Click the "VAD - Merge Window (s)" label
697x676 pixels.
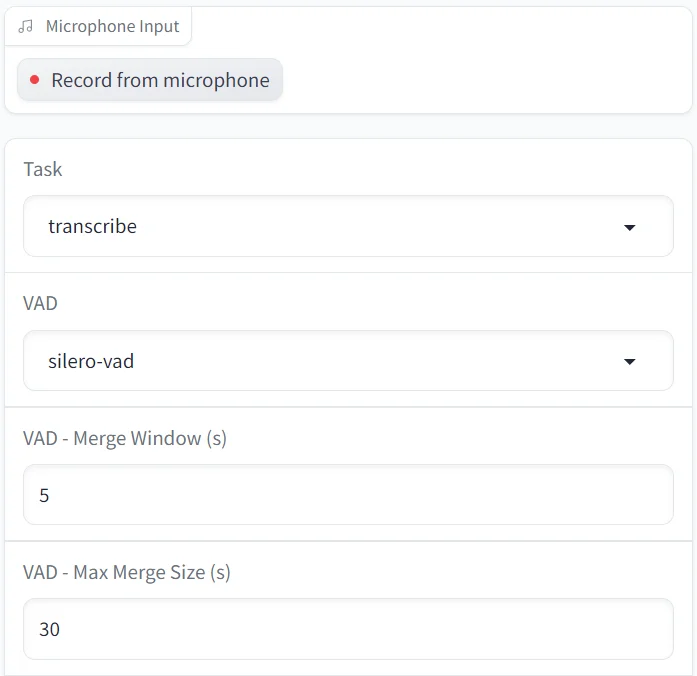(x=125, y=438)
